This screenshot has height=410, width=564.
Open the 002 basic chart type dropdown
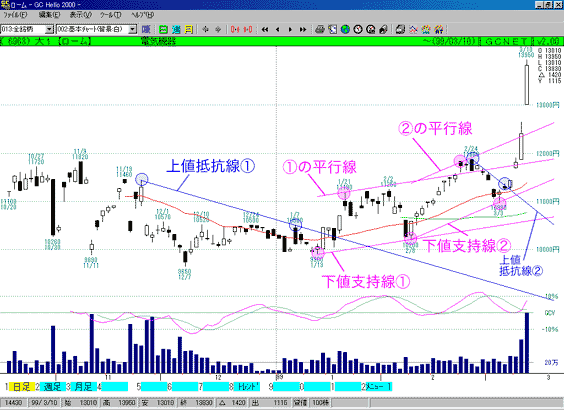click(x=133, y=29)
